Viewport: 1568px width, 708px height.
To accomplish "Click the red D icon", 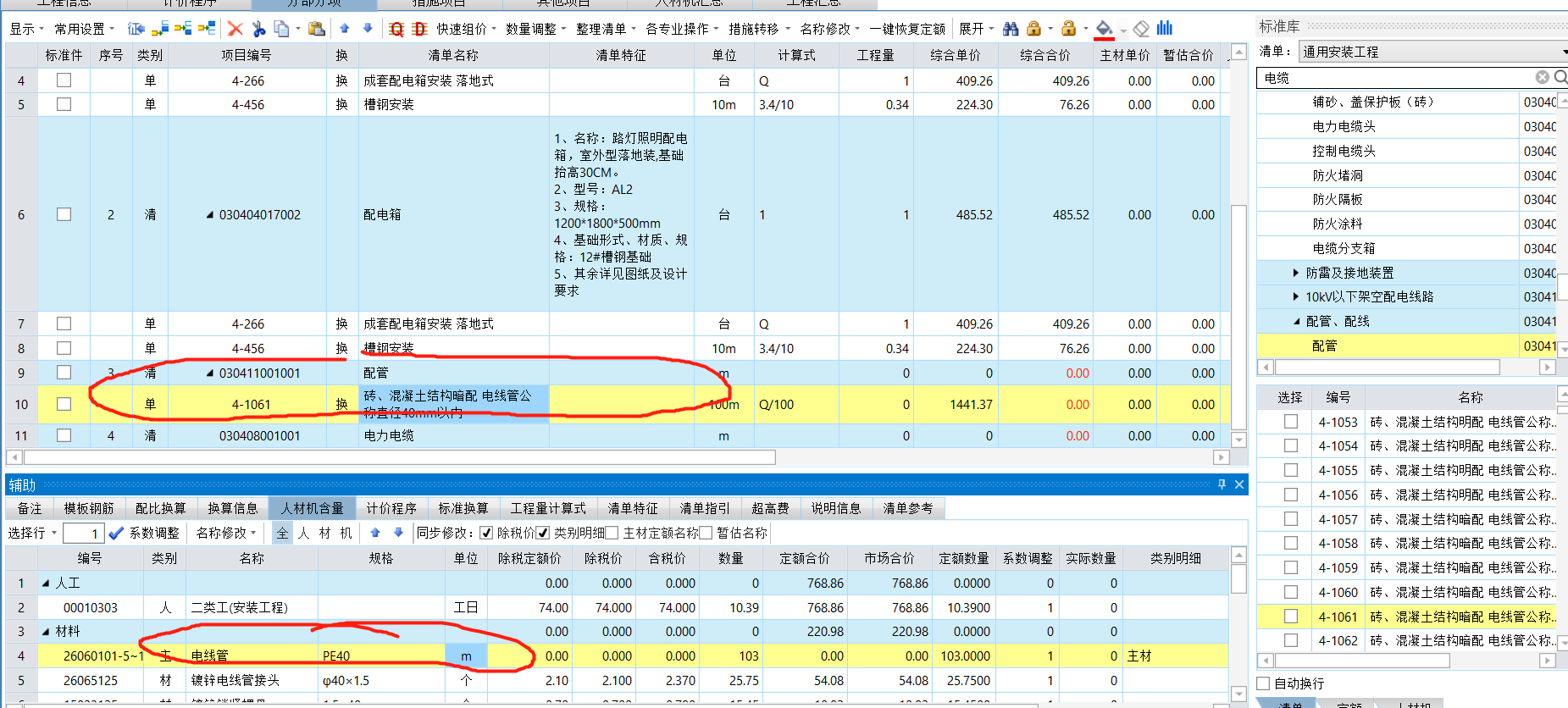I will pos(419,29).
